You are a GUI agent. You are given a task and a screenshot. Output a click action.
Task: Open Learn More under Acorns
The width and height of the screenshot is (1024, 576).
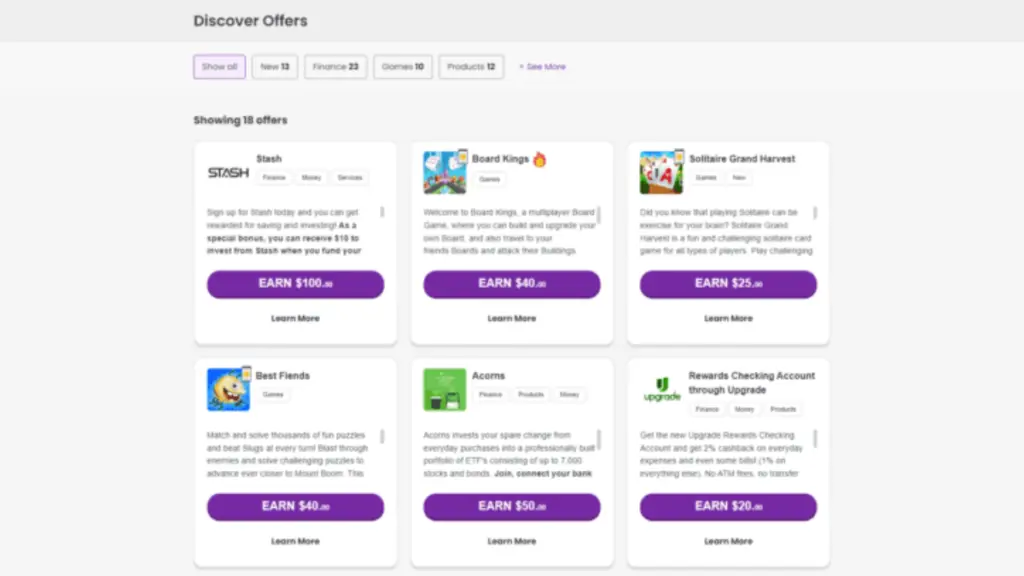coord(512,541)
